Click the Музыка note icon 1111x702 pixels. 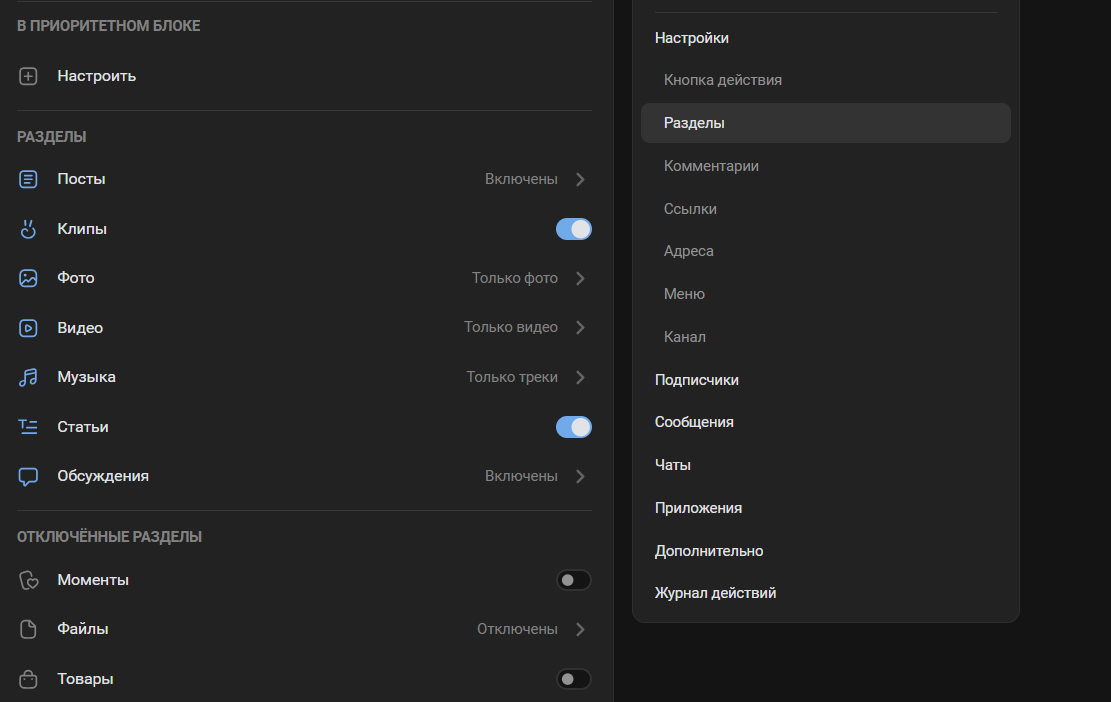[28, 378]
